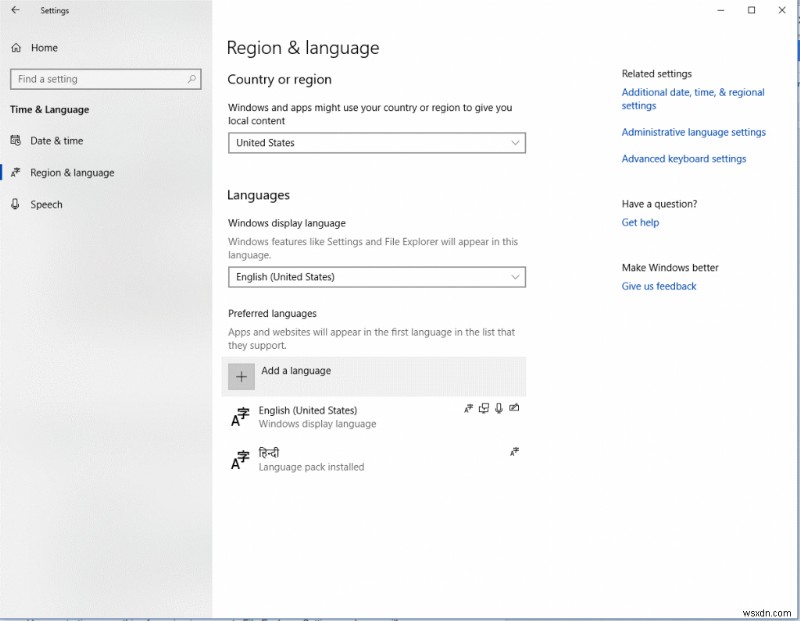Image resolution: width=800 pixels, height=621 pixels.
Task: Select Region & language in the sidebar
Action: pos(72,173)
